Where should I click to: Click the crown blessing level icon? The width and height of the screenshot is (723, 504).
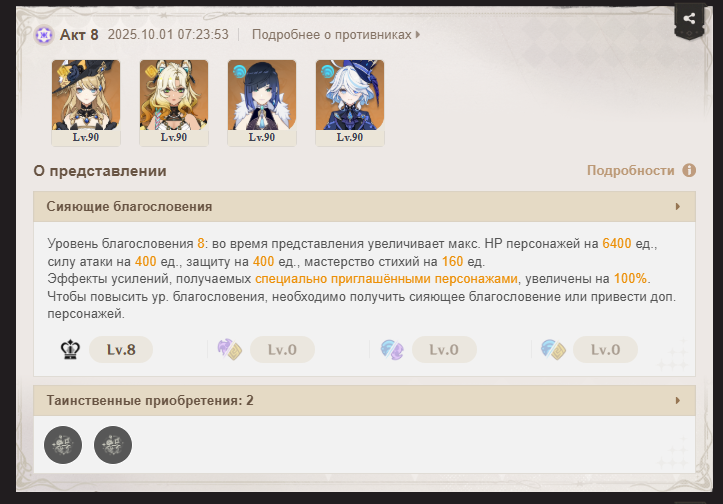[71, 350]
